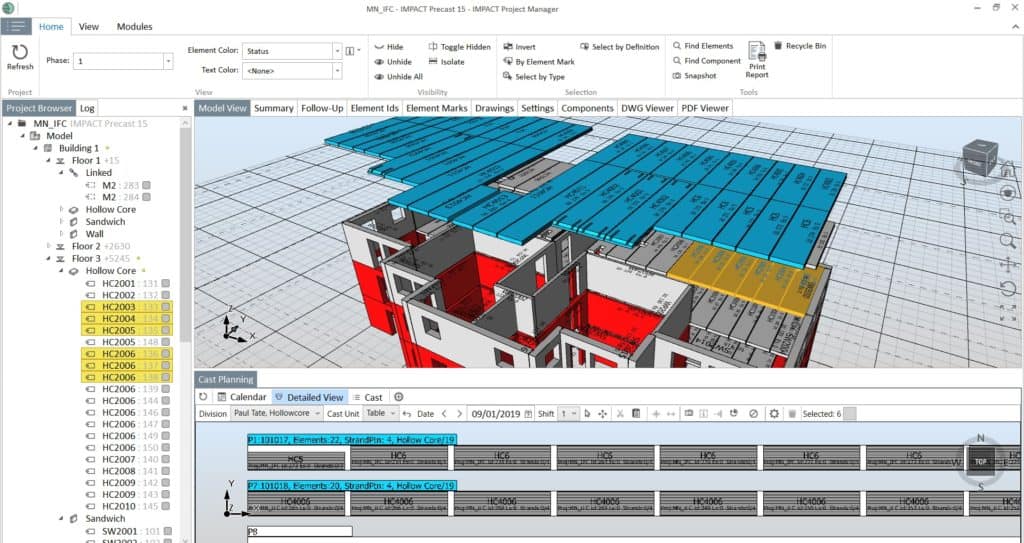1024x543 pixels.
Task: Click the status box next to M2 : 283
Action: click(147, 185)
